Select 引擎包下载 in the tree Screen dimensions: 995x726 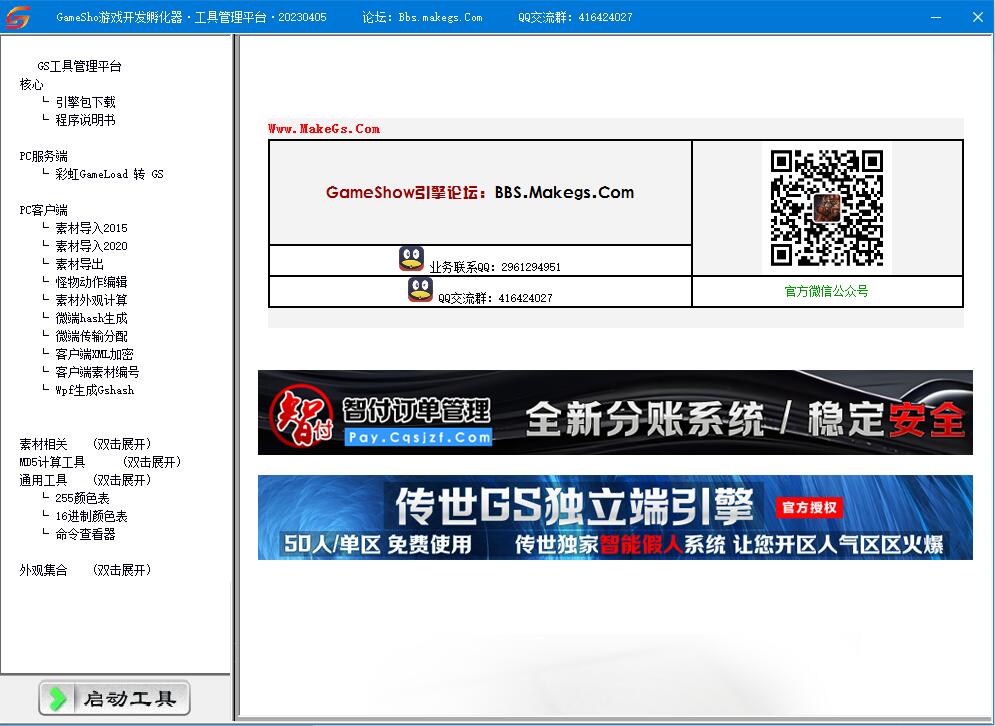click(86, 102)
